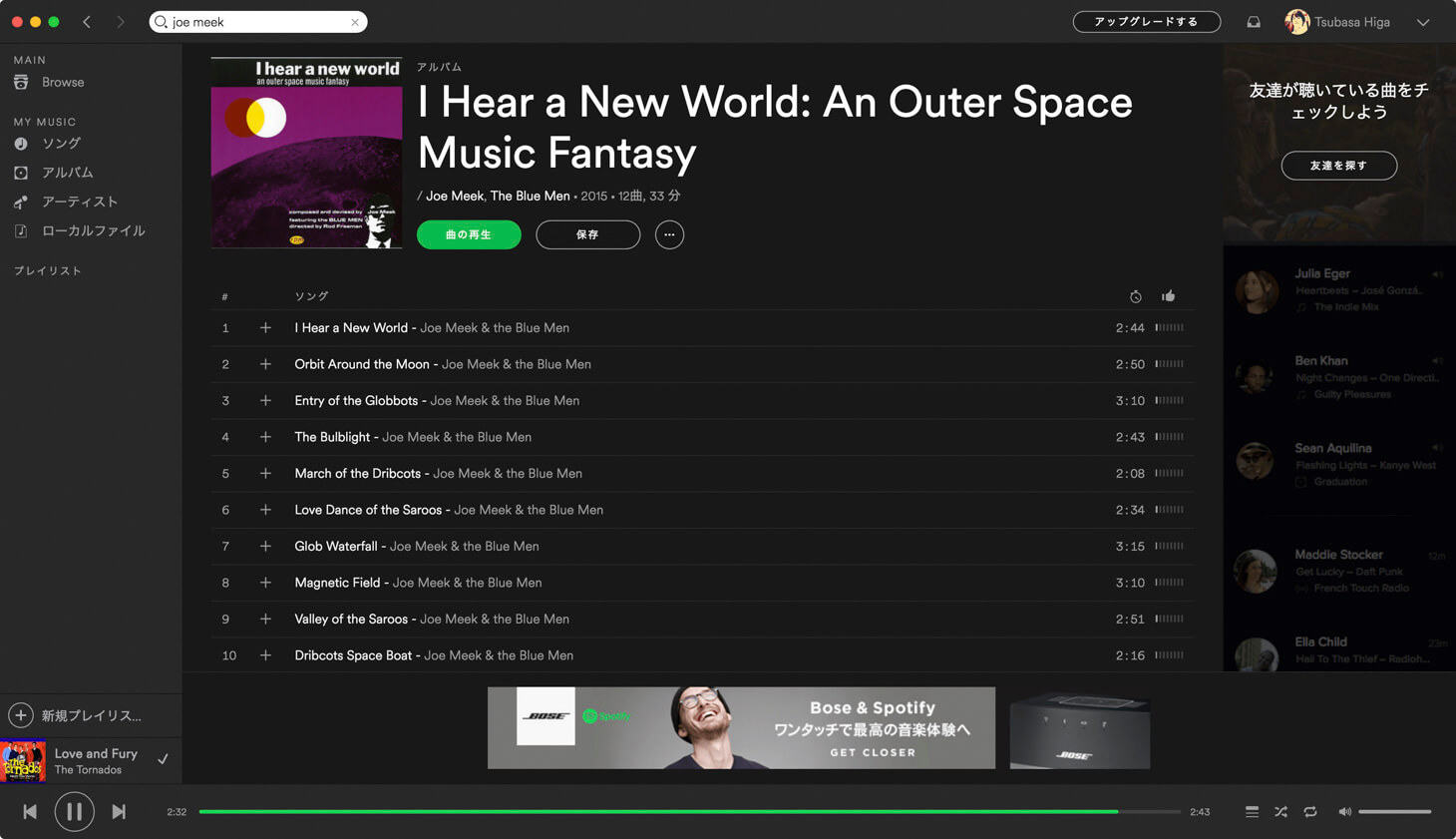Add Love Dance of the Saroos track
Image resolution: width=1456 pixels, height=839 pixels.
(265, 510)
